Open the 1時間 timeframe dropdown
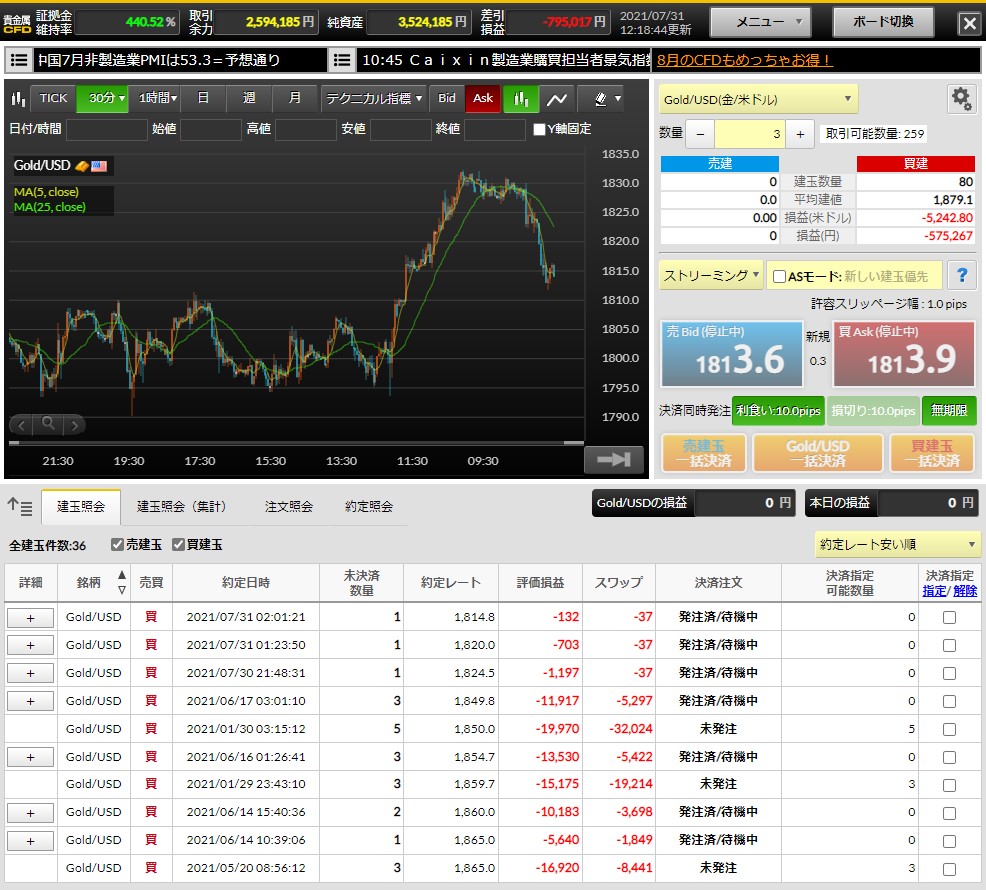This screenshot has height=890, width=986. tap(155, 99)
